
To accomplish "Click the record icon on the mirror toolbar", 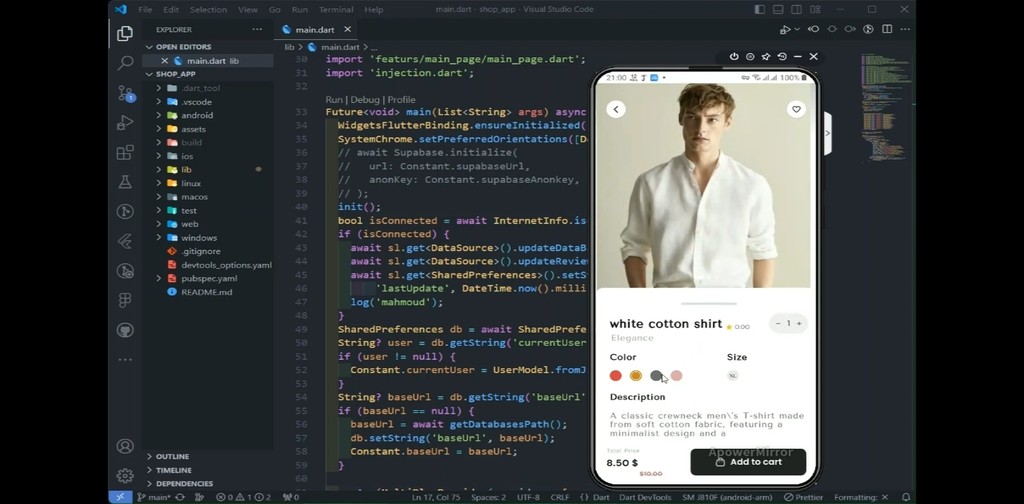I will 750,57.
